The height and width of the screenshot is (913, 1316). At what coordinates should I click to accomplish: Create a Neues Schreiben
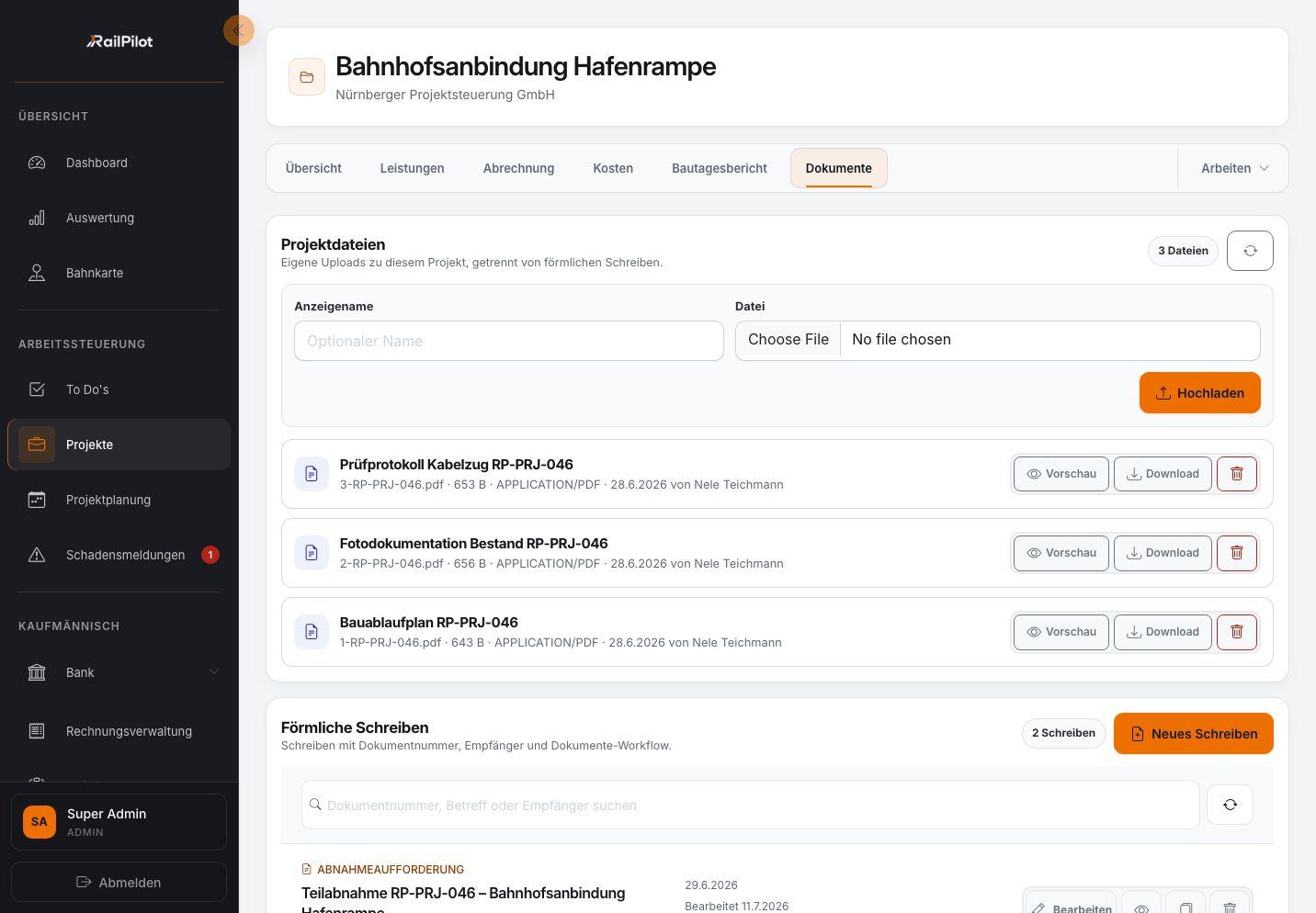pos(1193,734)
